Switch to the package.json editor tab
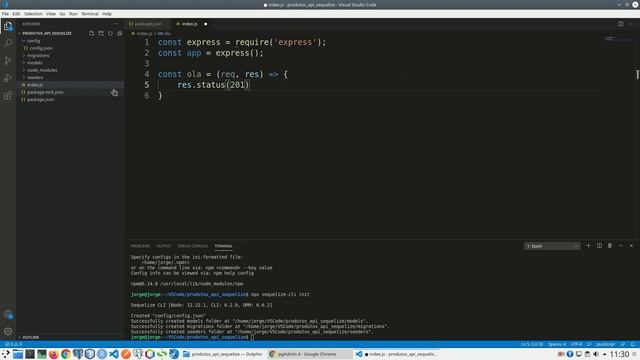Viewport: 640px width, 360px height. click(147, 24)
